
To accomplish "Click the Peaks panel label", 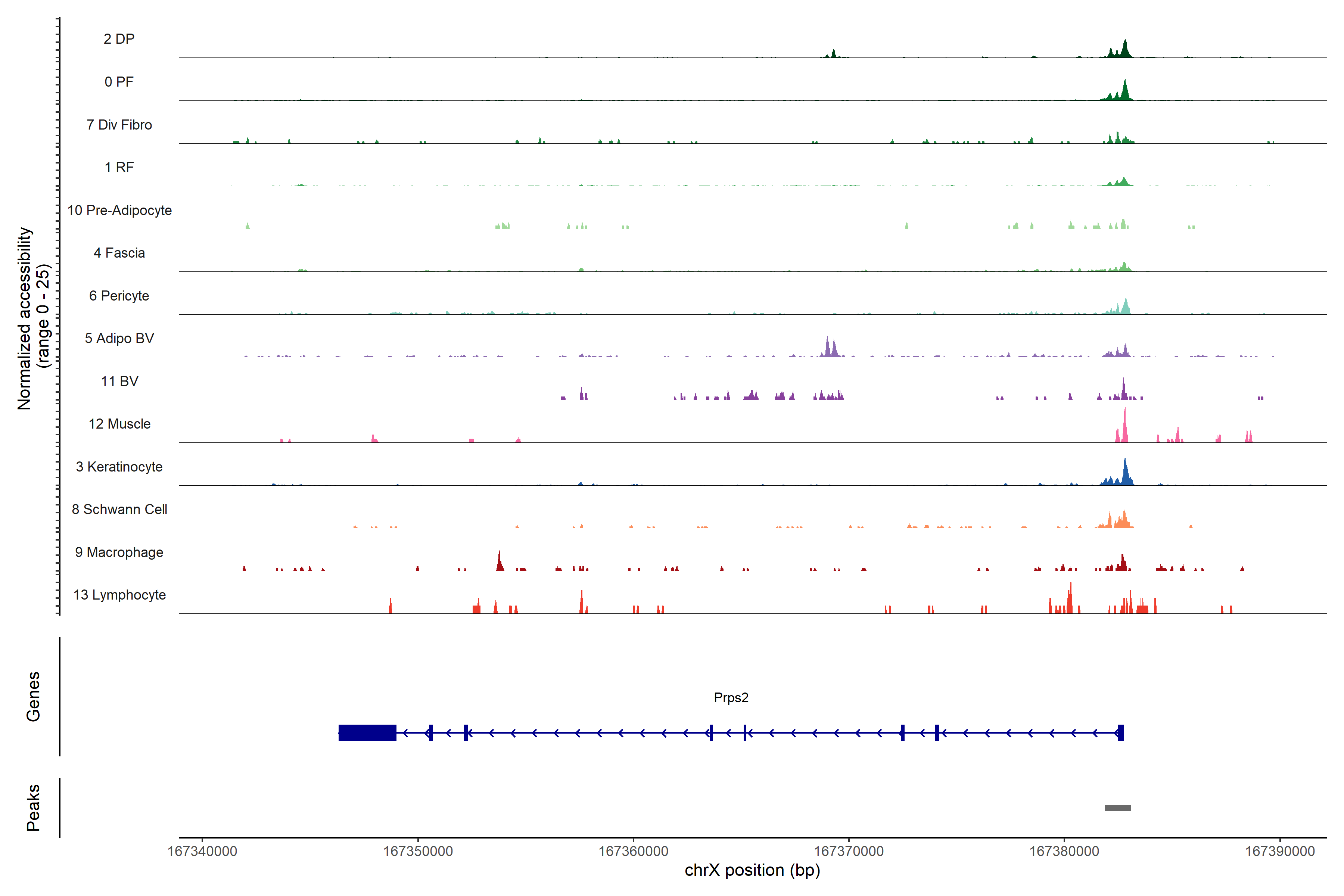I will pyautogui.click(x=33, y=808).
